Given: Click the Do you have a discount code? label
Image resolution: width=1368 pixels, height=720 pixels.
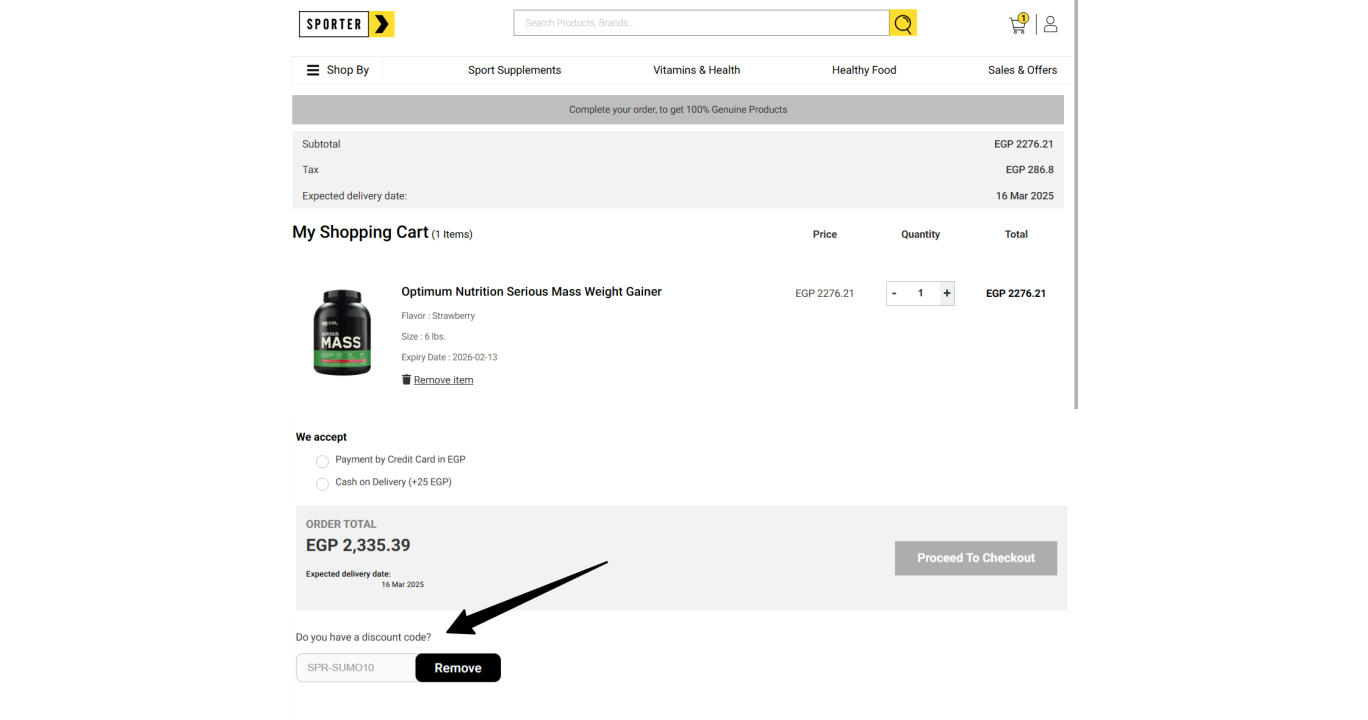Looking at the screenshot, I should (363, 637).
